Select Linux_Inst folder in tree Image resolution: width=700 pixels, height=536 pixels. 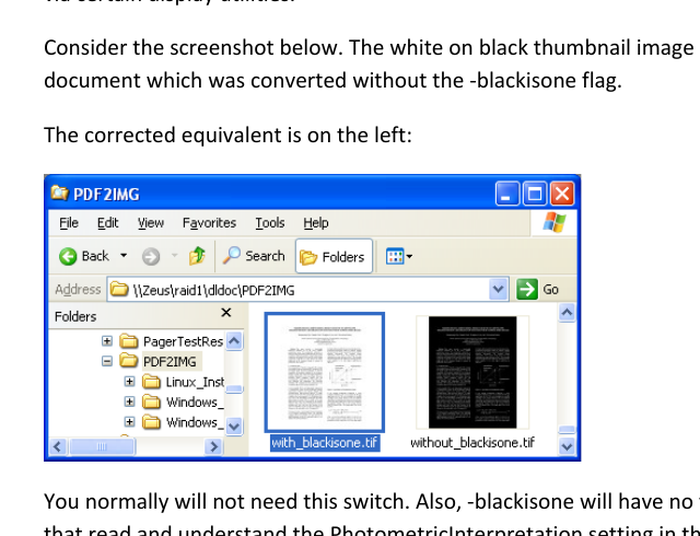pos(183,382)
